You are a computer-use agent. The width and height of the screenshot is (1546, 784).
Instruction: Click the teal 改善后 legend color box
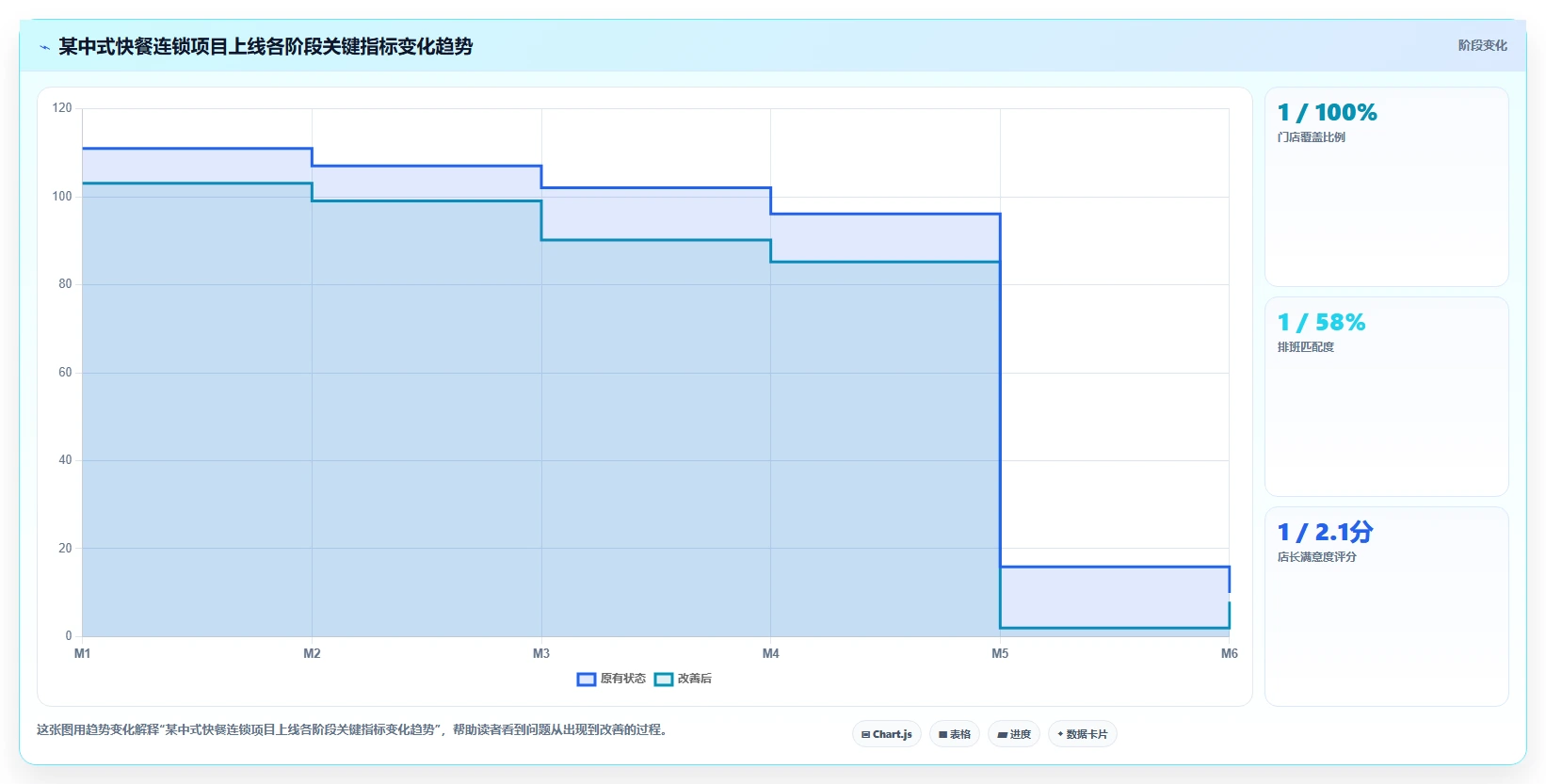(x=664, y=679)
